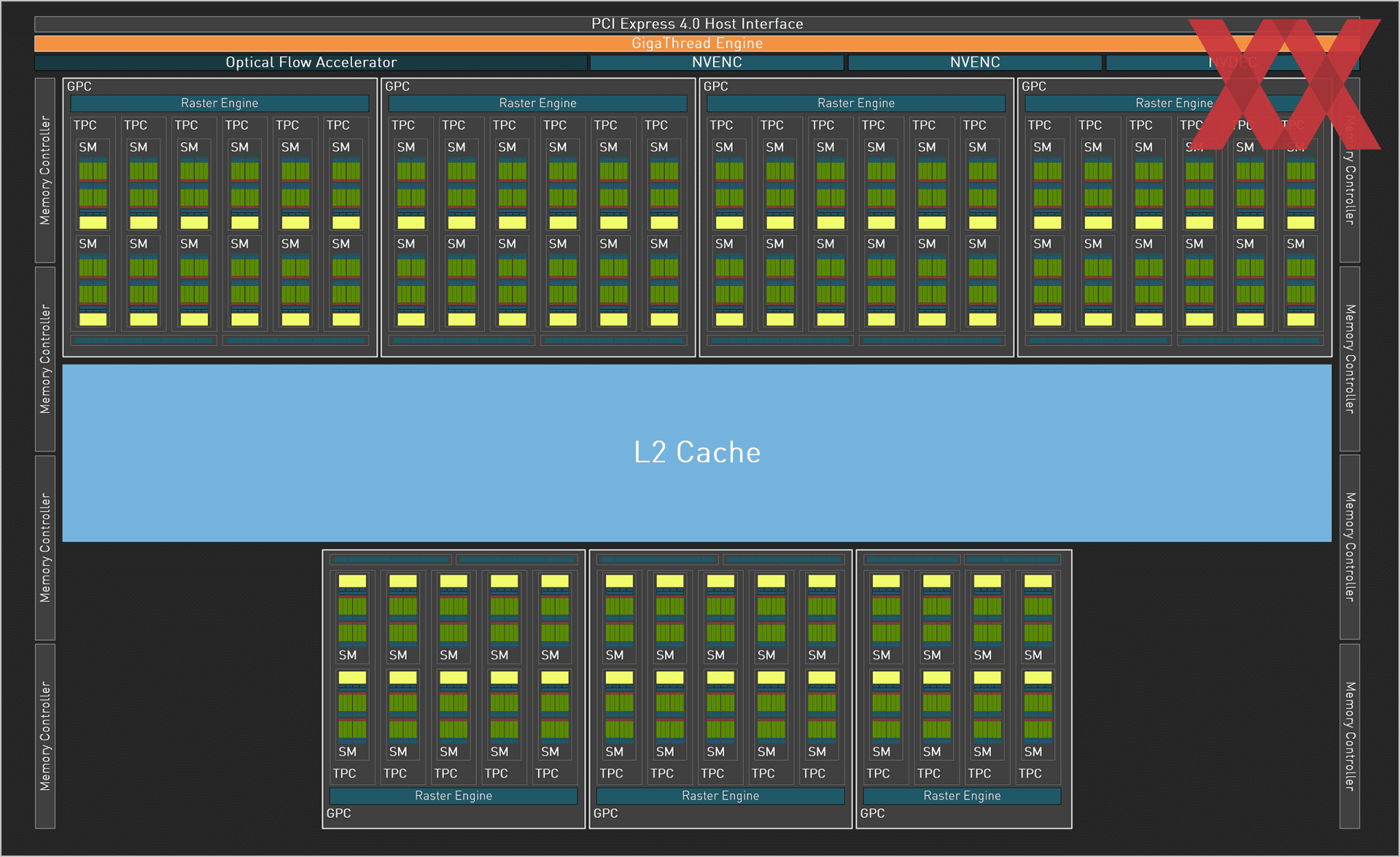The height and width of the screenshot is (857, 1400).
Task: Click the bottommost Memory Controller on the left edge
Action: tap(45, 736)
